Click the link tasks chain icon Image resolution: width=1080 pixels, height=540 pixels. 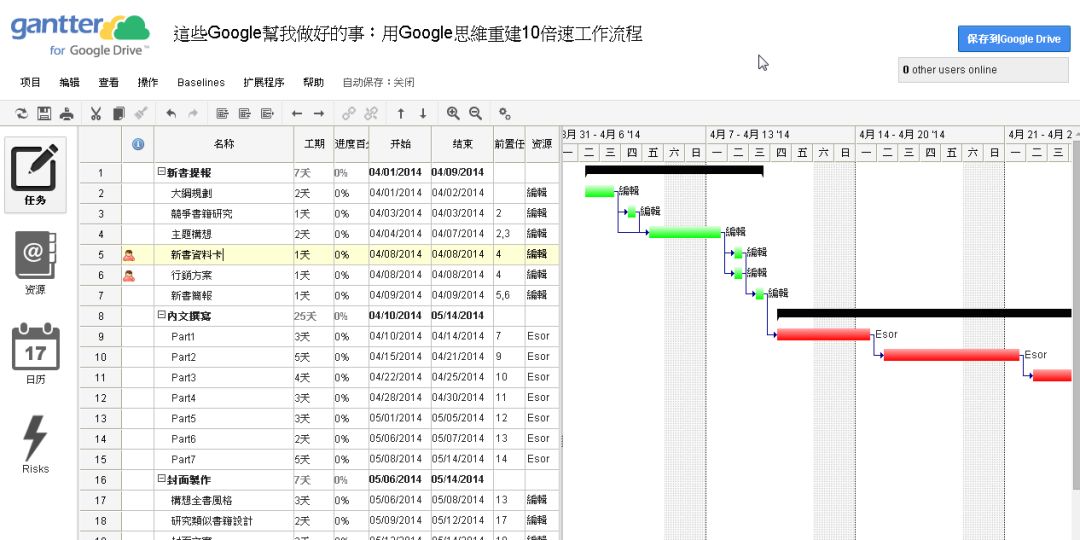click(x=349, y=114)
